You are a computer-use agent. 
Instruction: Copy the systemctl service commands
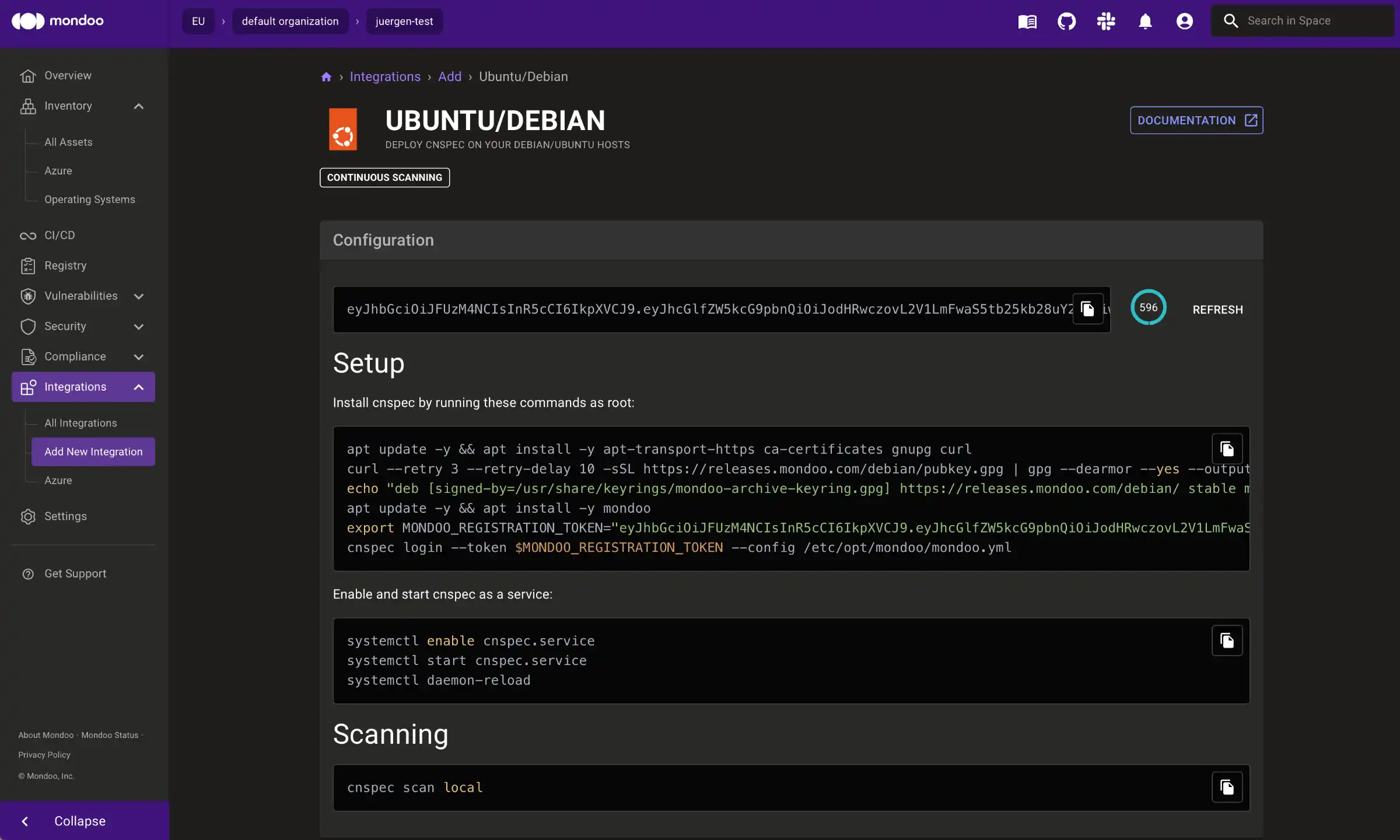point(1227,640)
